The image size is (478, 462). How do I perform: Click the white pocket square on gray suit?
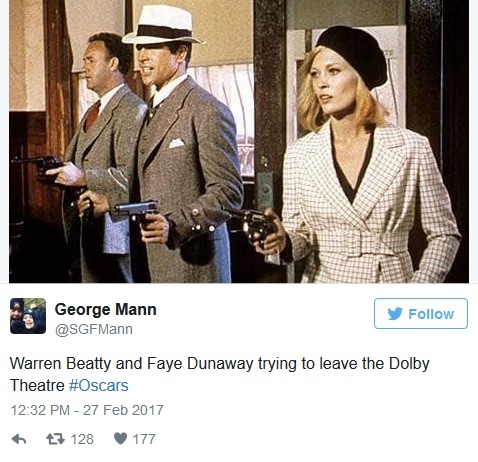[177, 143]
